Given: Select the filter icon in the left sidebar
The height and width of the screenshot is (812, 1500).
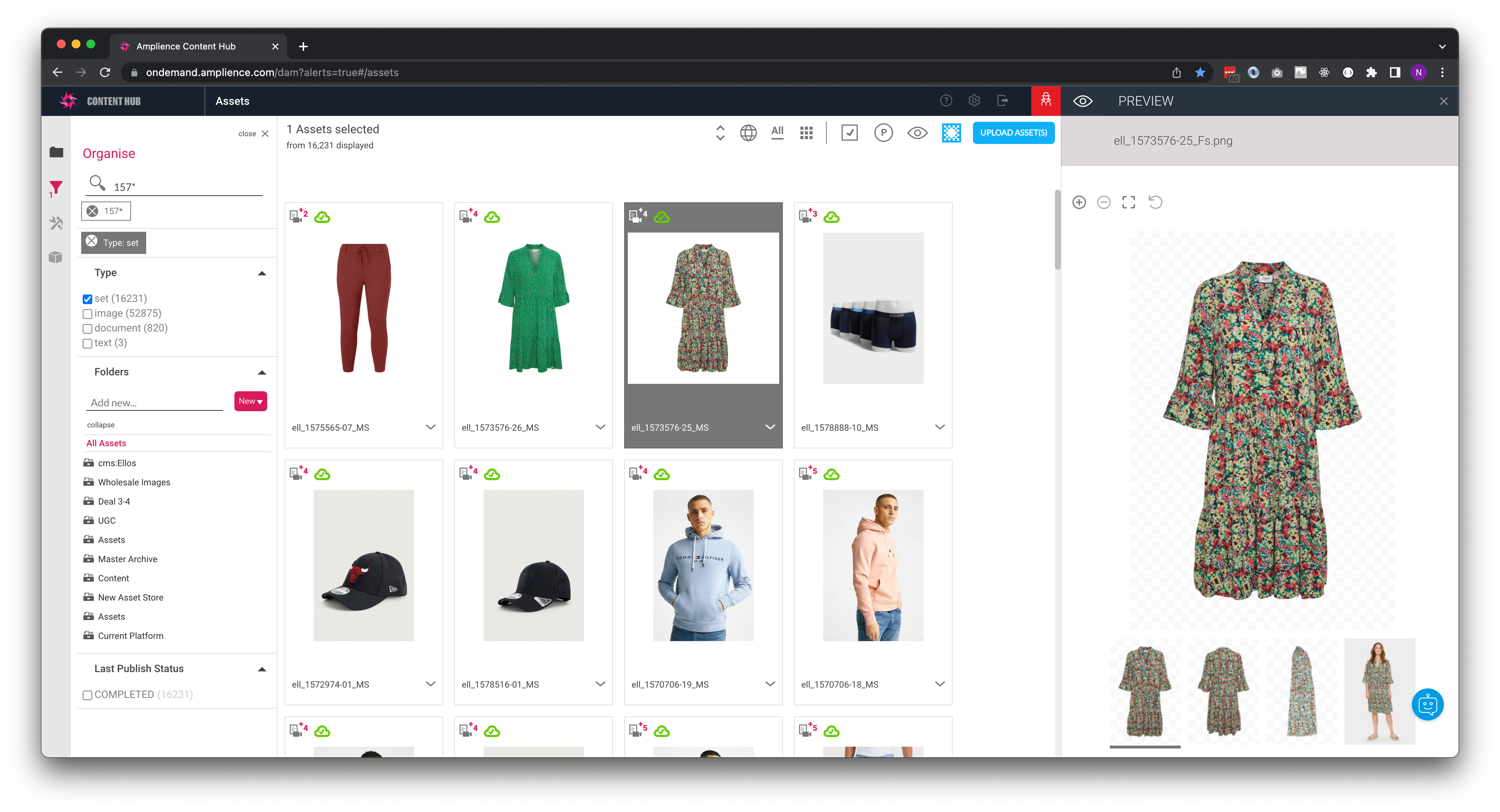Looking at the screenshot, I should 56,186.
